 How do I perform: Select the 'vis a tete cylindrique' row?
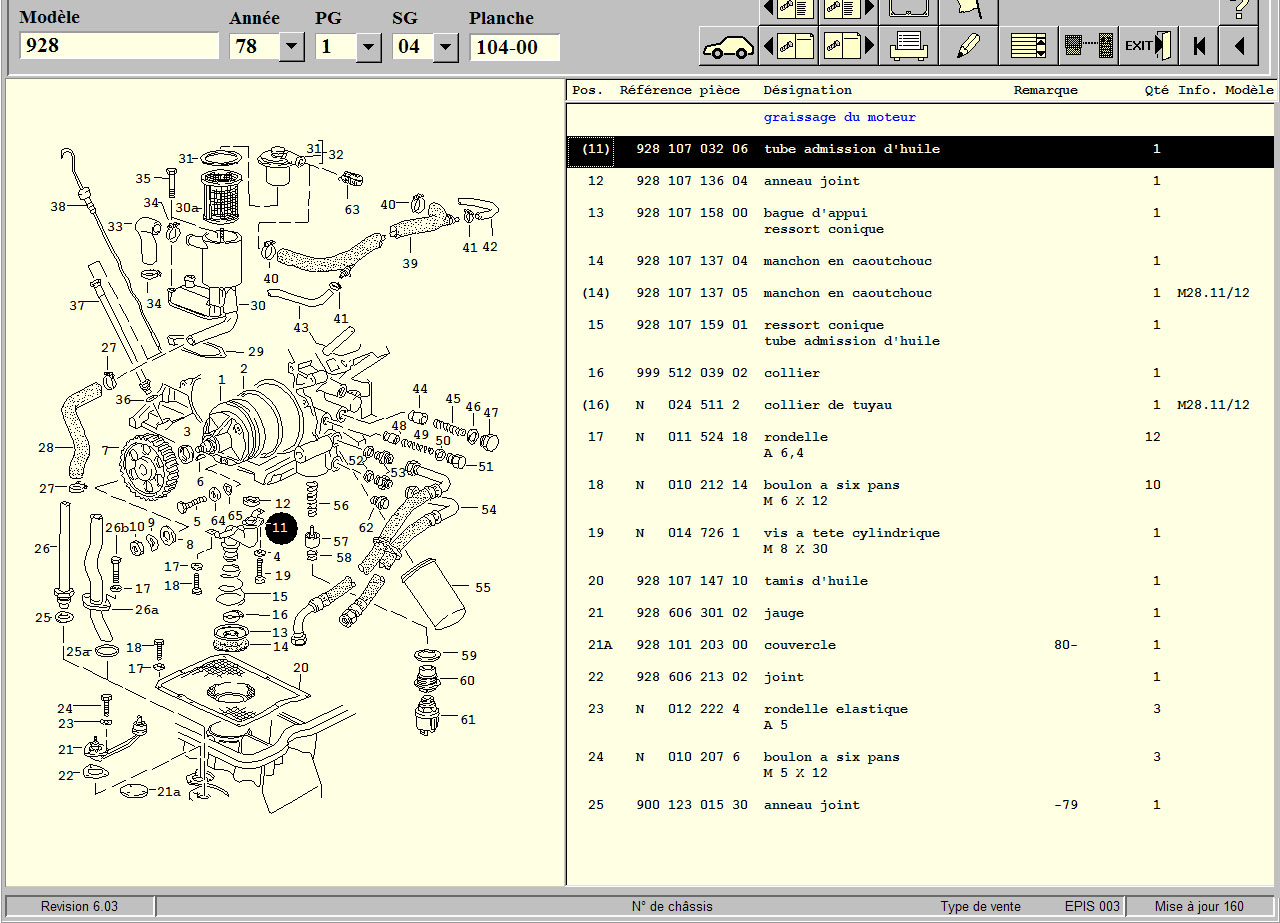(x=921, y=541)
